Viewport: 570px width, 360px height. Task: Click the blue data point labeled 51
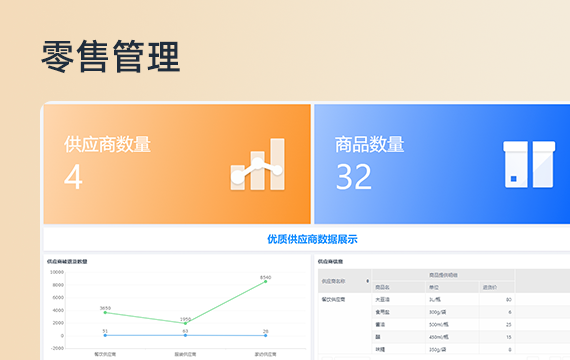tap(105, 335)
